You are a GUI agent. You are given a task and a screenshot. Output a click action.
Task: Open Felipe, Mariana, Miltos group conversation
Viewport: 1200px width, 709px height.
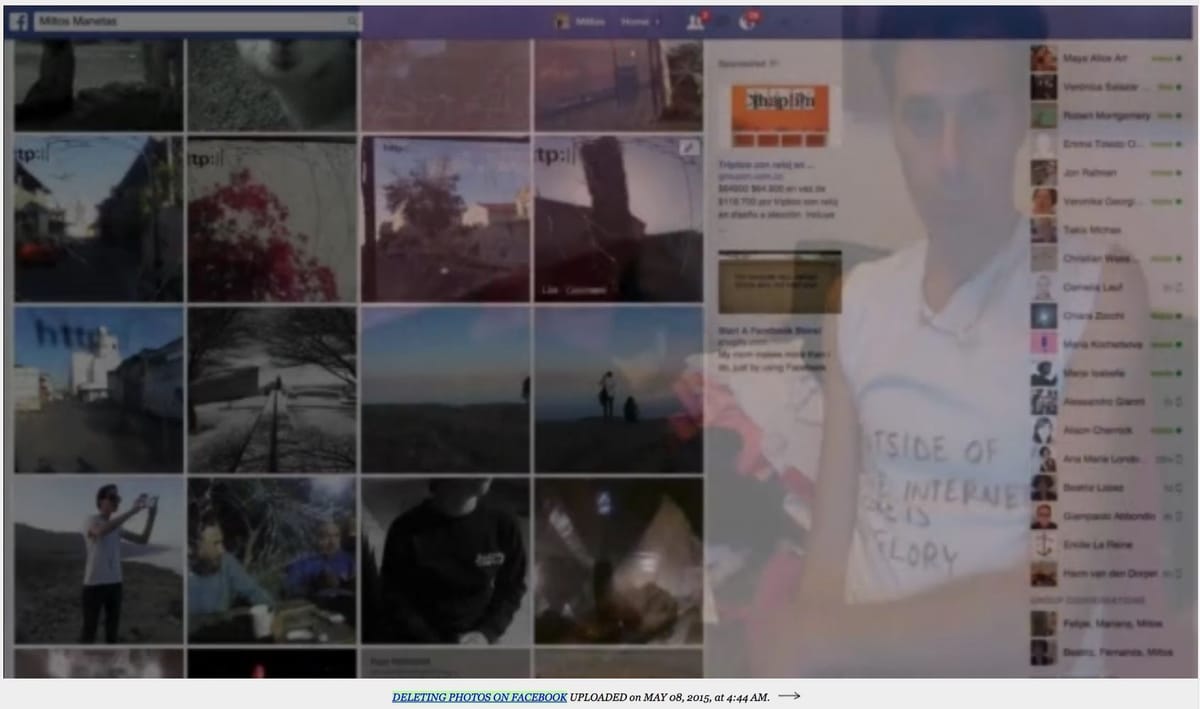point(1115,624)
